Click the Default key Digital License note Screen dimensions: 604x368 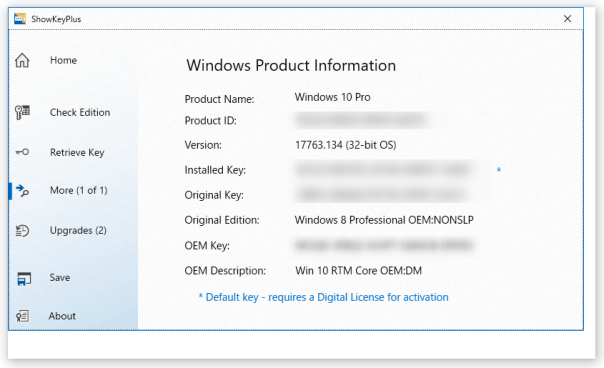click(323, 297)
